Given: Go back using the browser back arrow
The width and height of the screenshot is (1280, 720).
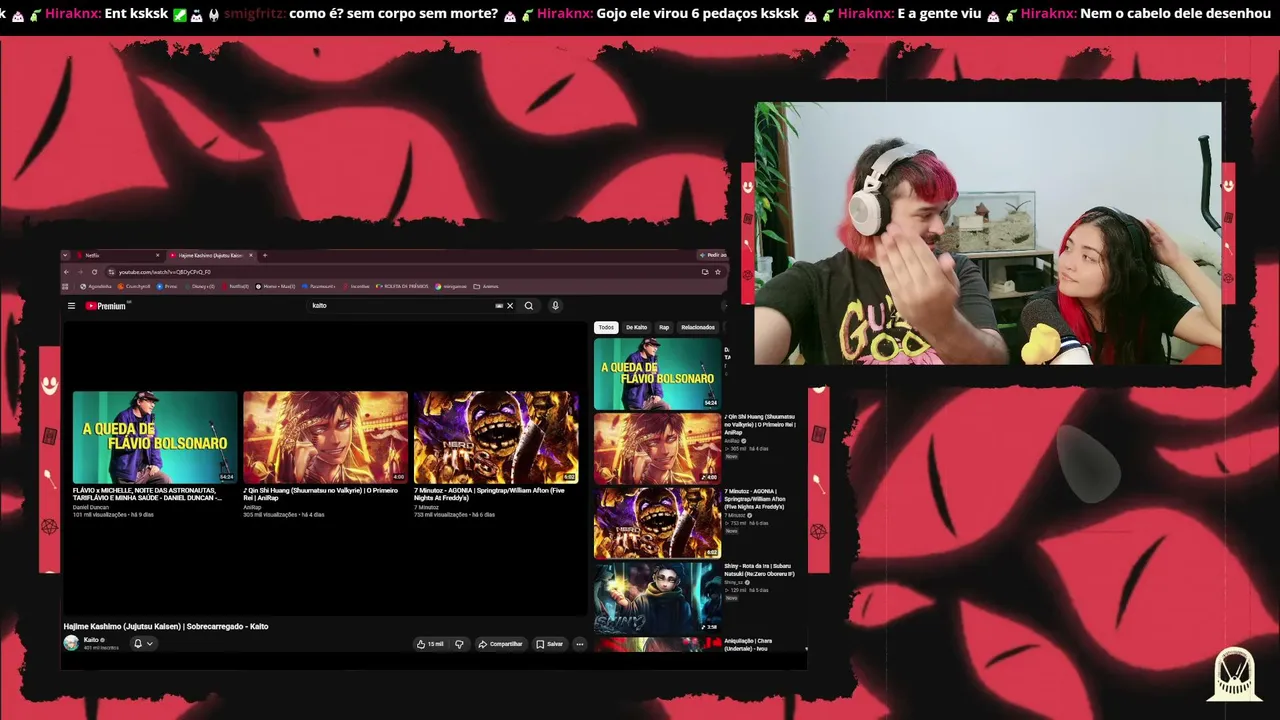Looking at the screenshot, I should 67,272.
